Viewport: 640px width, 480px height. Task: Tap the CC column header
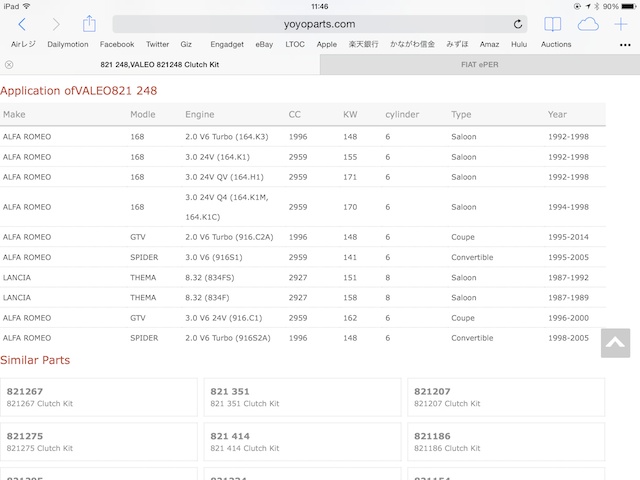coord(295,114)
